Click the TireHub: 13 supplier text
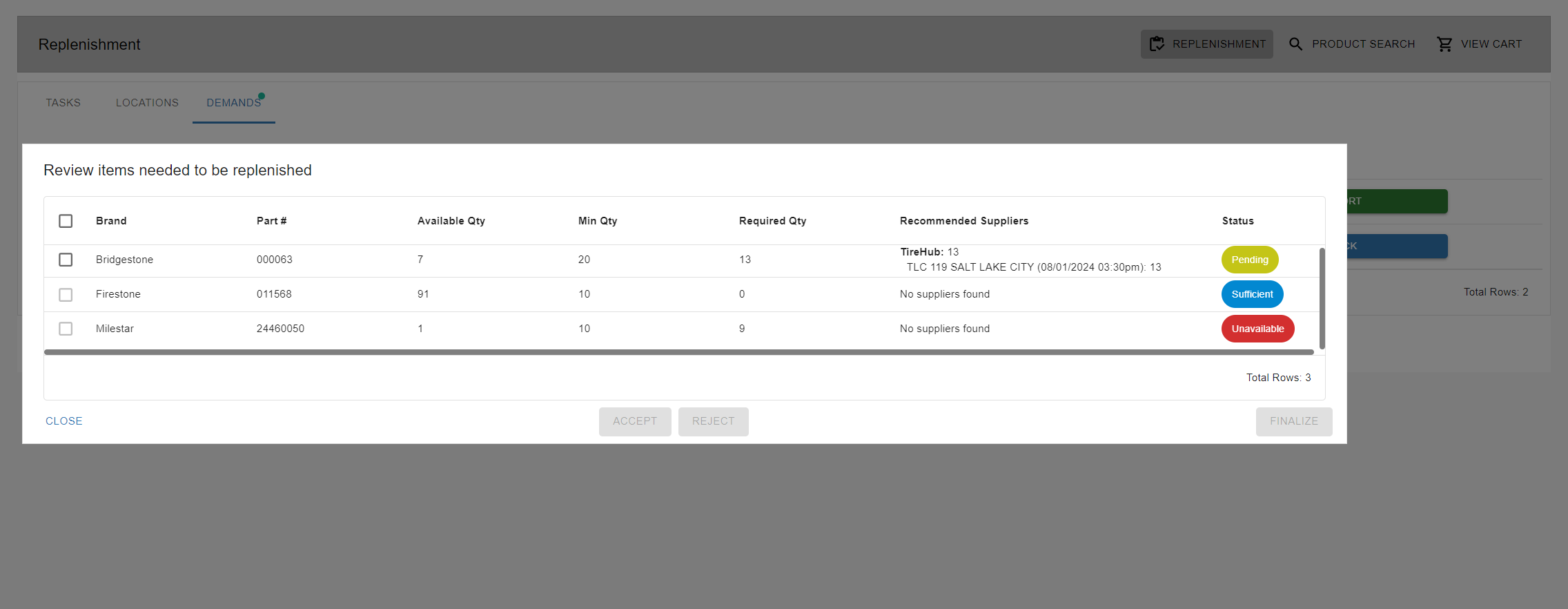This screenshot has height=609, width=1568. (x=930, y=252)
